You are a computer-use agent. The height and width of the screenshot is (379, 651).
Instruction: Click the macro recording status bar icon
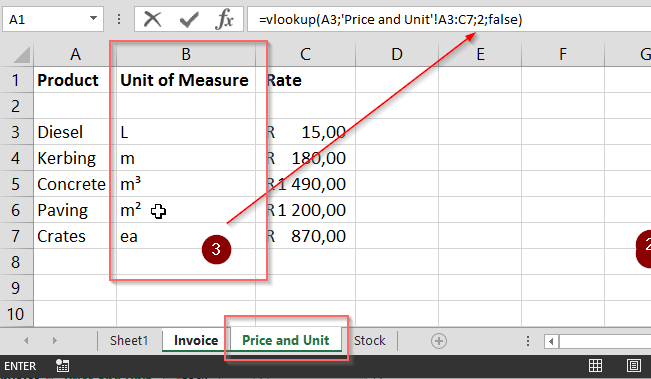[62, 366]
